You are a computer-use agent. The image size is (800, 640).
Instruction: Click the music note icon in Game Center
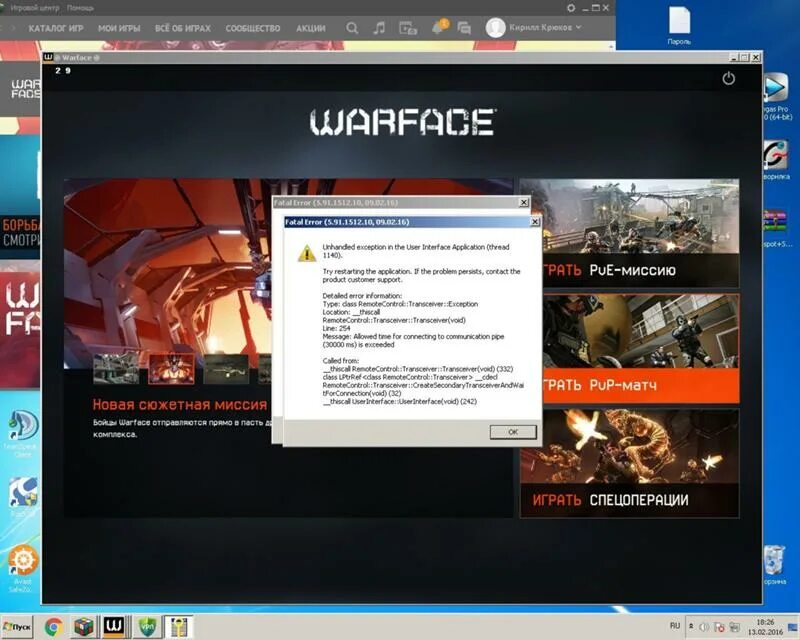click(x=379, y=28)
